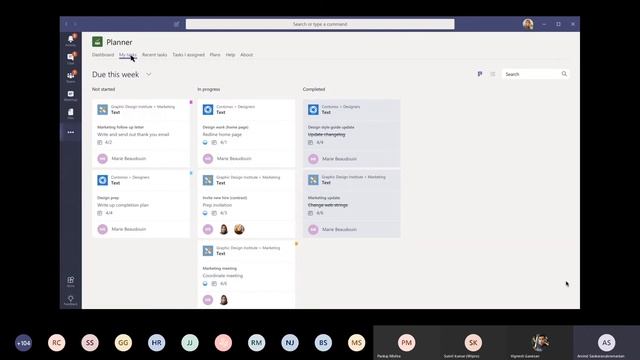Click the plan icon on Invite new hire card
The height and width of the screenshot is (360, 640).
[208, 180]
